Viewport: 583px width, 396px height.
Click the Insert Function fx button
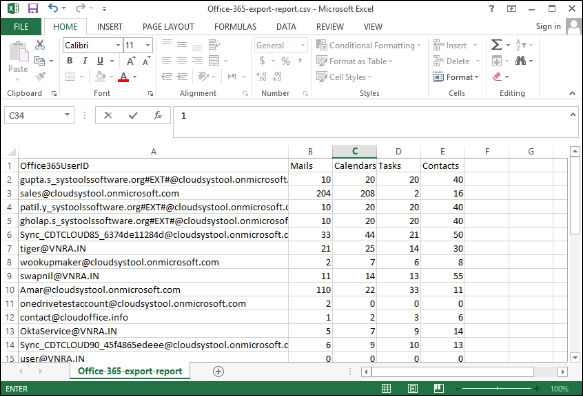click(158, 116)
